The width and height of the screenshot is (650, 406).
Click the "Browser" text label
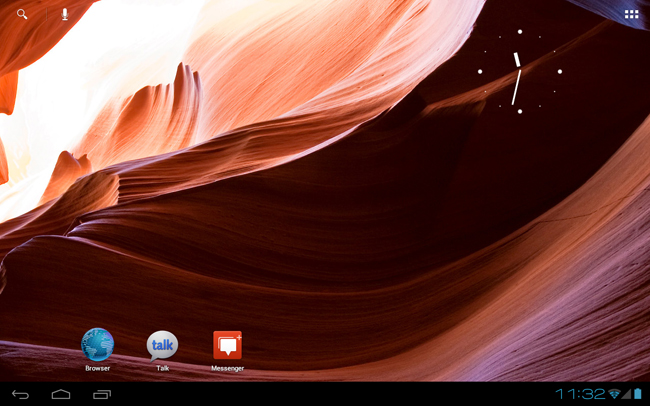(x=97, y=368)
